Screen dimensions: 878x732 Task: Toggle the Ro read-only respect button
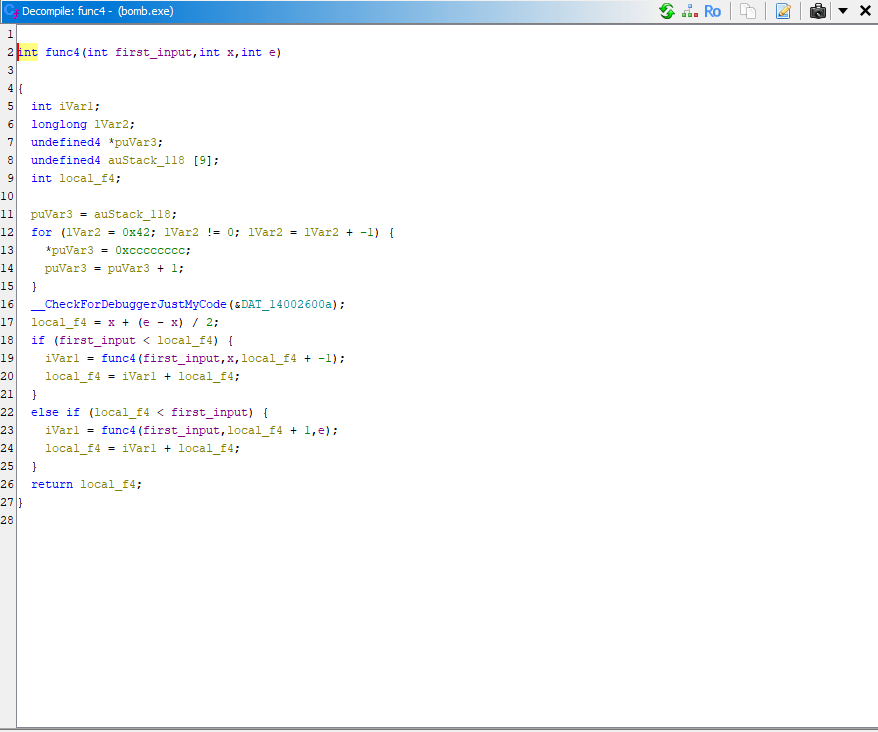(712, 11)
